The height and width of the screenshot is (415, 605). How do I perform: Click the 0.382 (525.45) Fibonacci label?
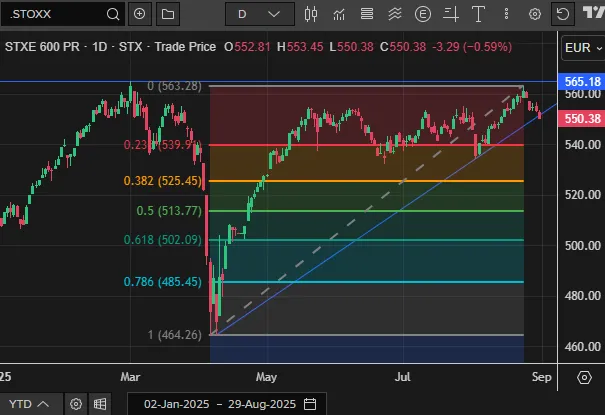coord(162,181)
